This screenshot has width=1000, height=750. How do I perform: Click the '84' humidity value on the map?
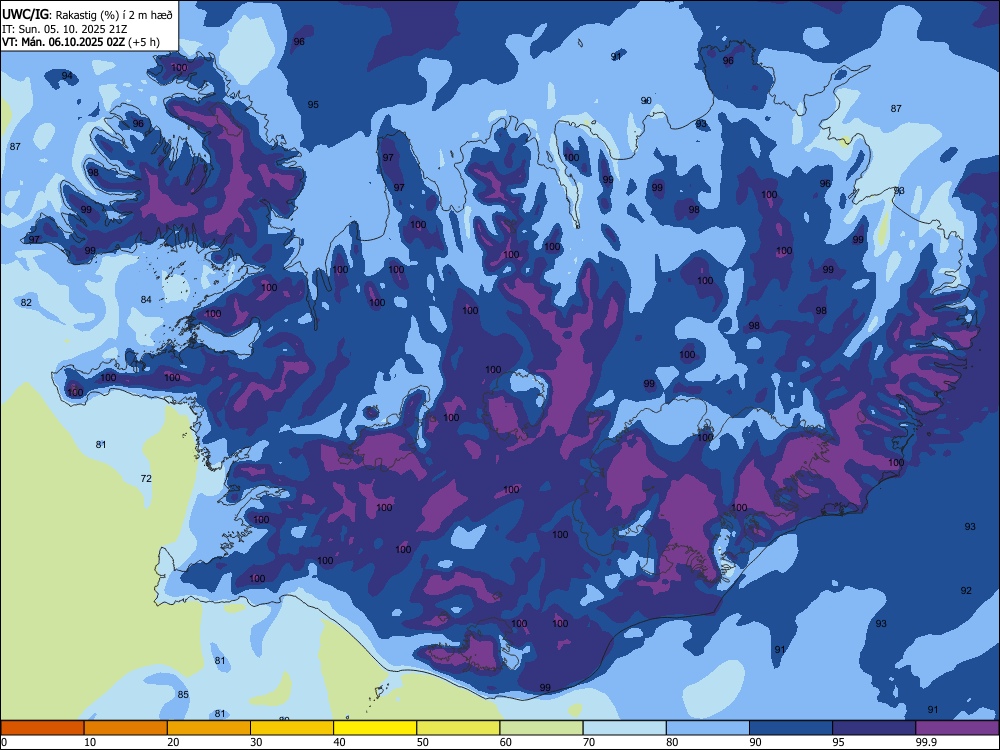146,299
